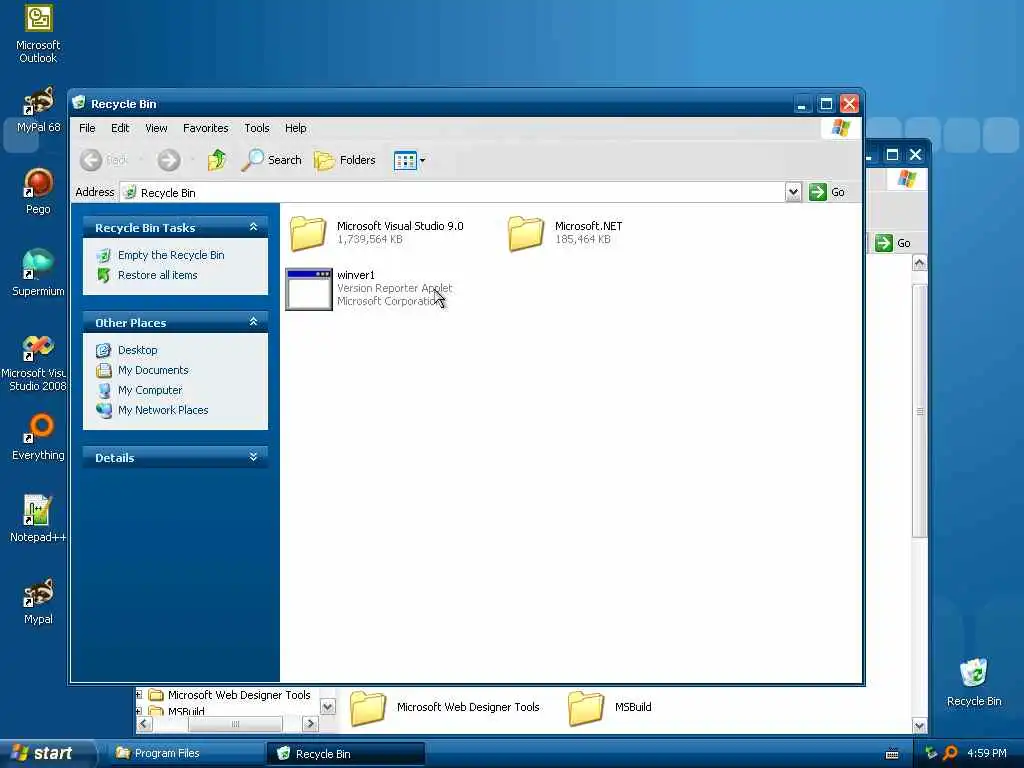Minimize the Recycle Bin window
Viewport: 1024px width, 768px height.
point(803,103)
